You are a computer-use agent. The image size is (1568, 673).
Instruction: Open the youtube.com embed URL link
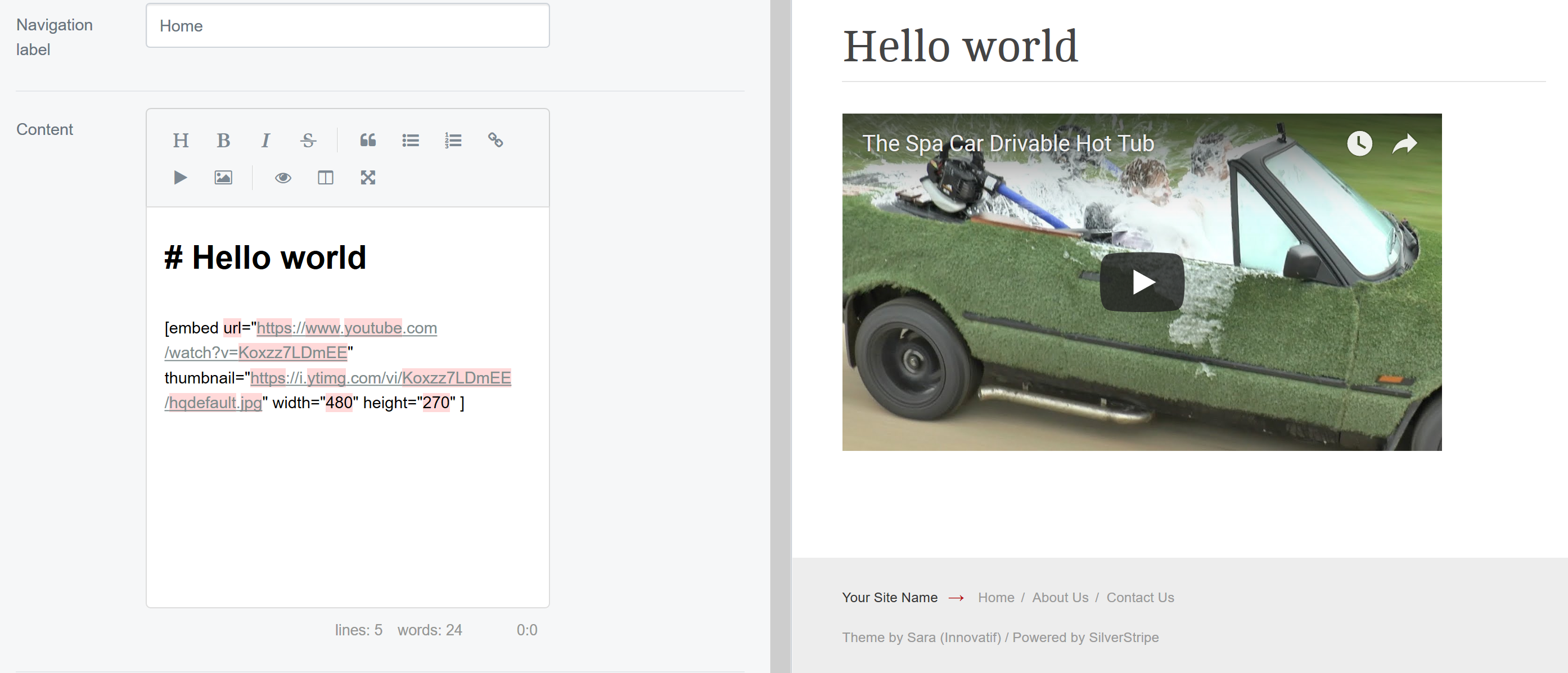coord(347,328)
